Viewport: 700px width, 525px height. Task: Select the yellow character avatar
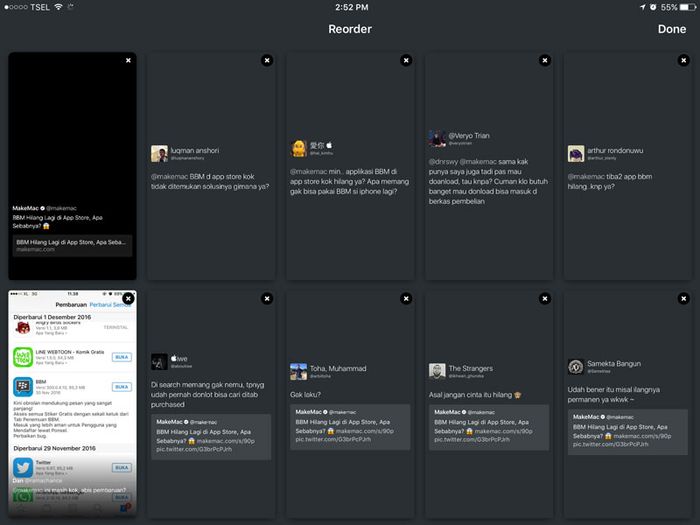pos(298,148)
